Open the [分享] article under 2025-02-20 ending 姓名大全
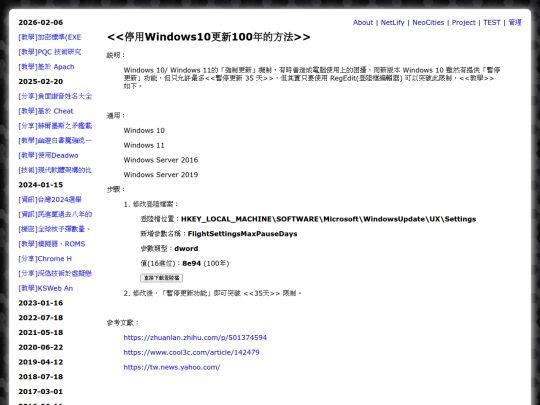Screen dimensions: 540x405 55,96
